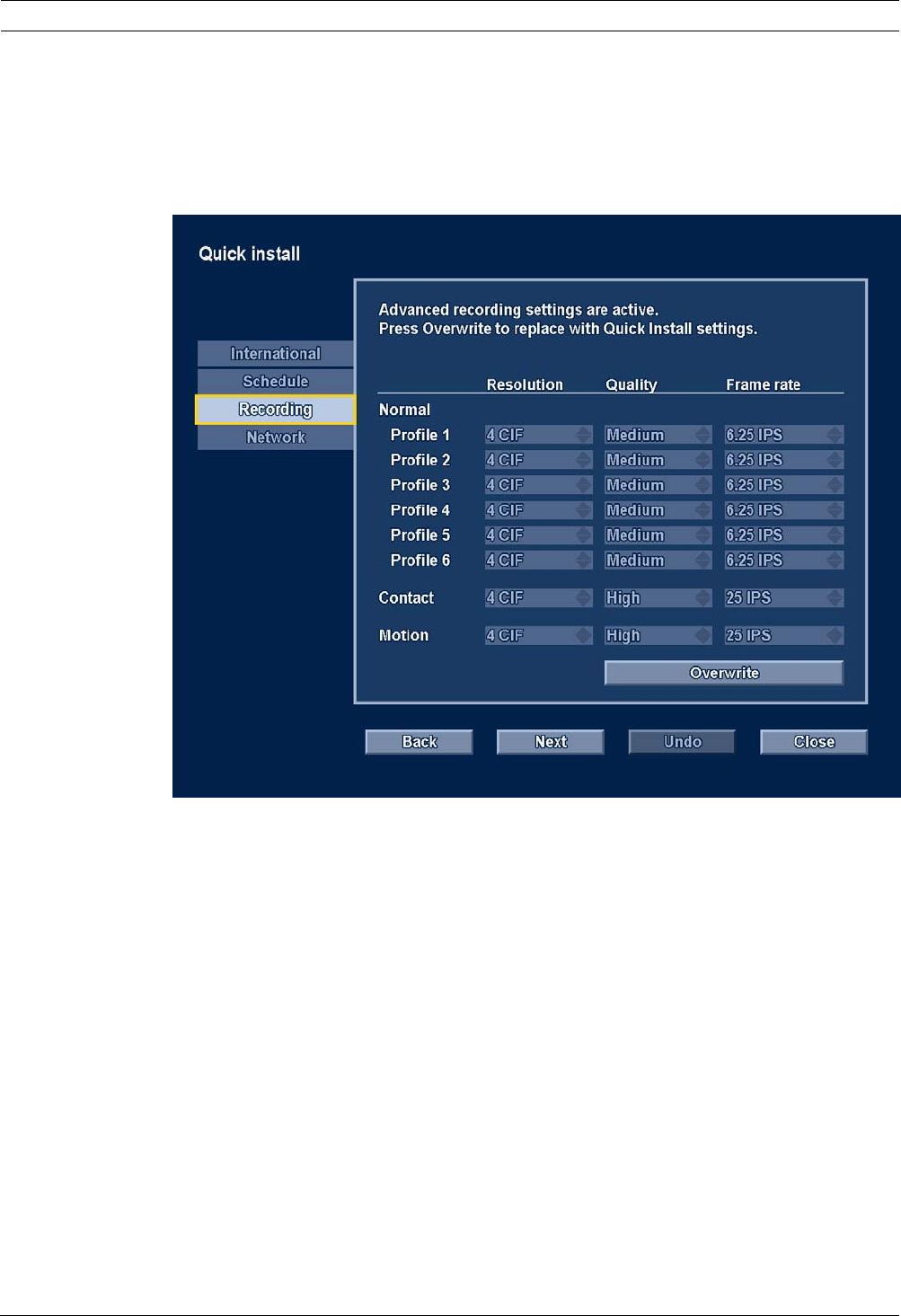
Task: Open Profile 4 Quality dropdown
Action: point(658,510)
